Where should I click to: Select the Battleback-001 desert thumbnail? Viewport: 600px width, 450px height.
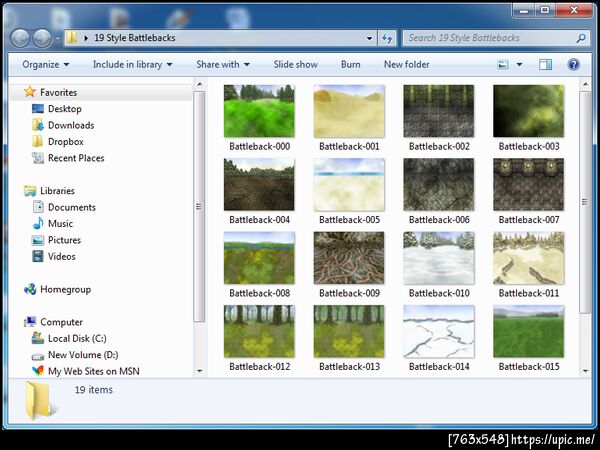pos(349,111)
